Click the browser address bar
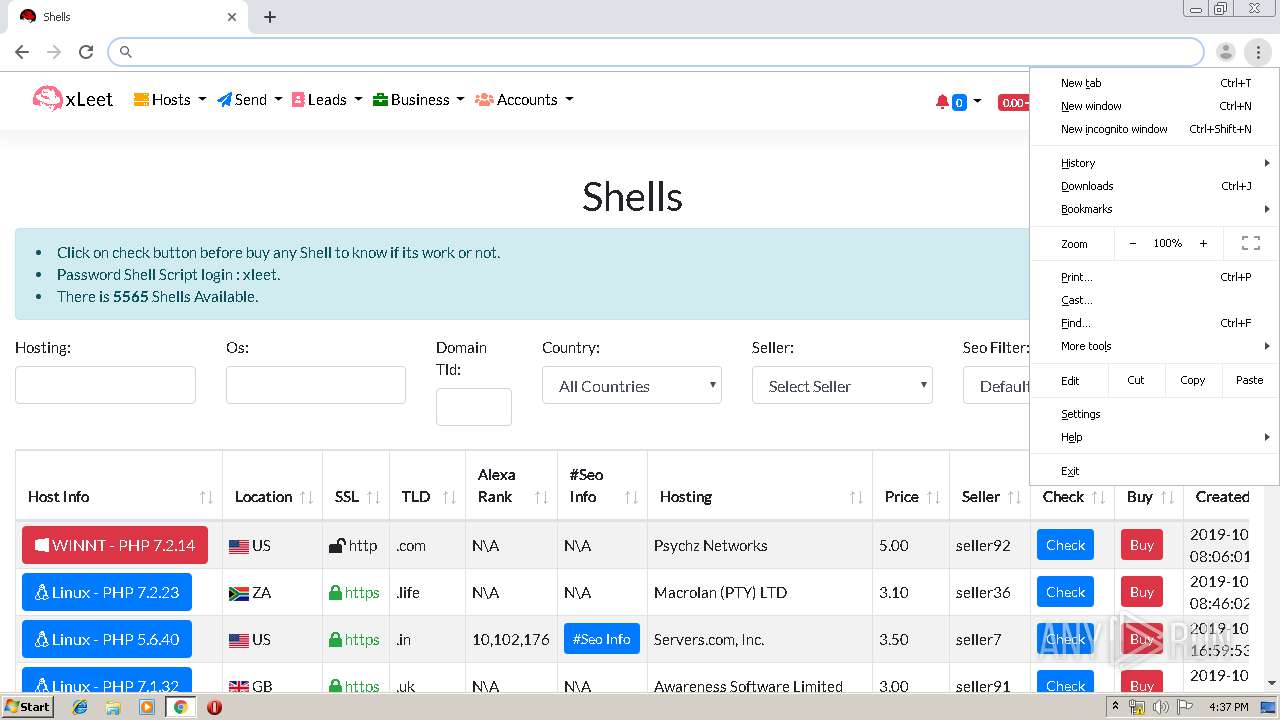 (x=656, y=52)
